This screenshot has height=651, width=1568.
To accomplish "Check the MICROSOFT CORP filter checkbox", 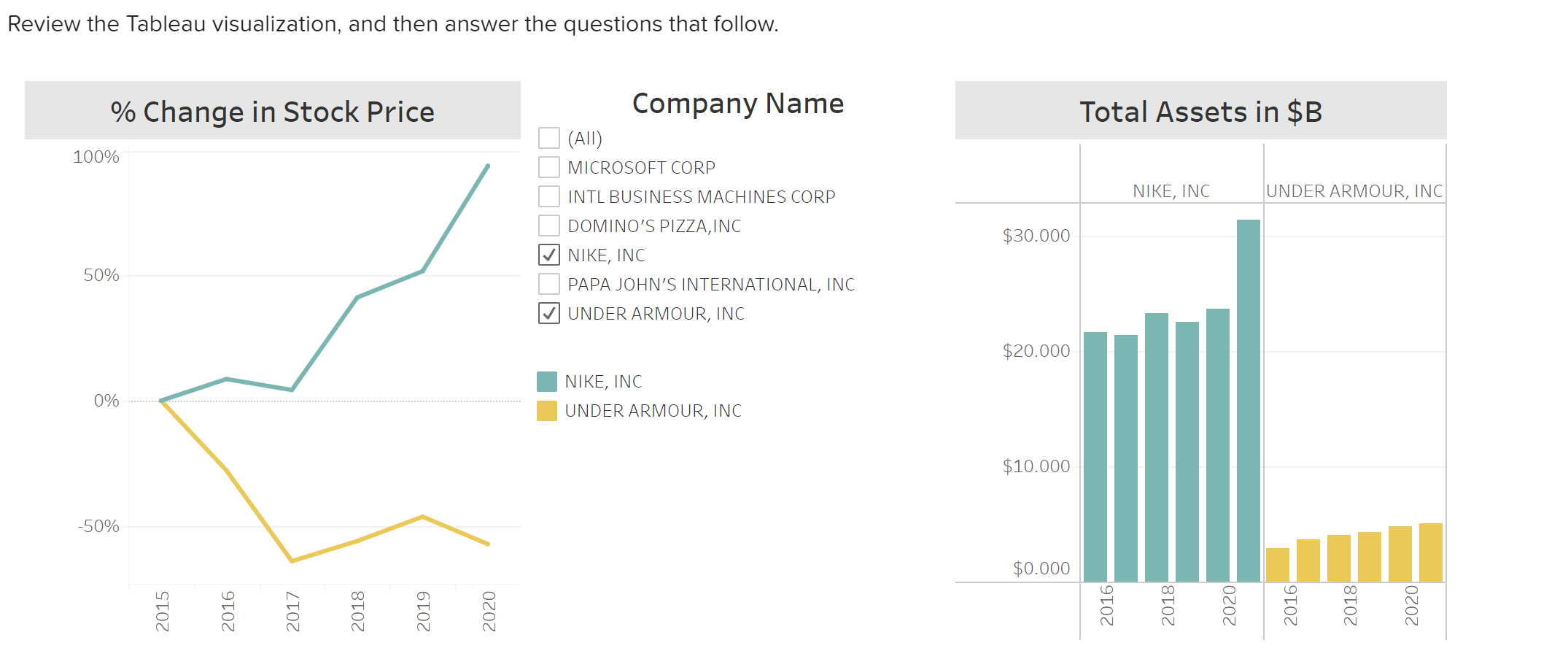I will (548, 167).
